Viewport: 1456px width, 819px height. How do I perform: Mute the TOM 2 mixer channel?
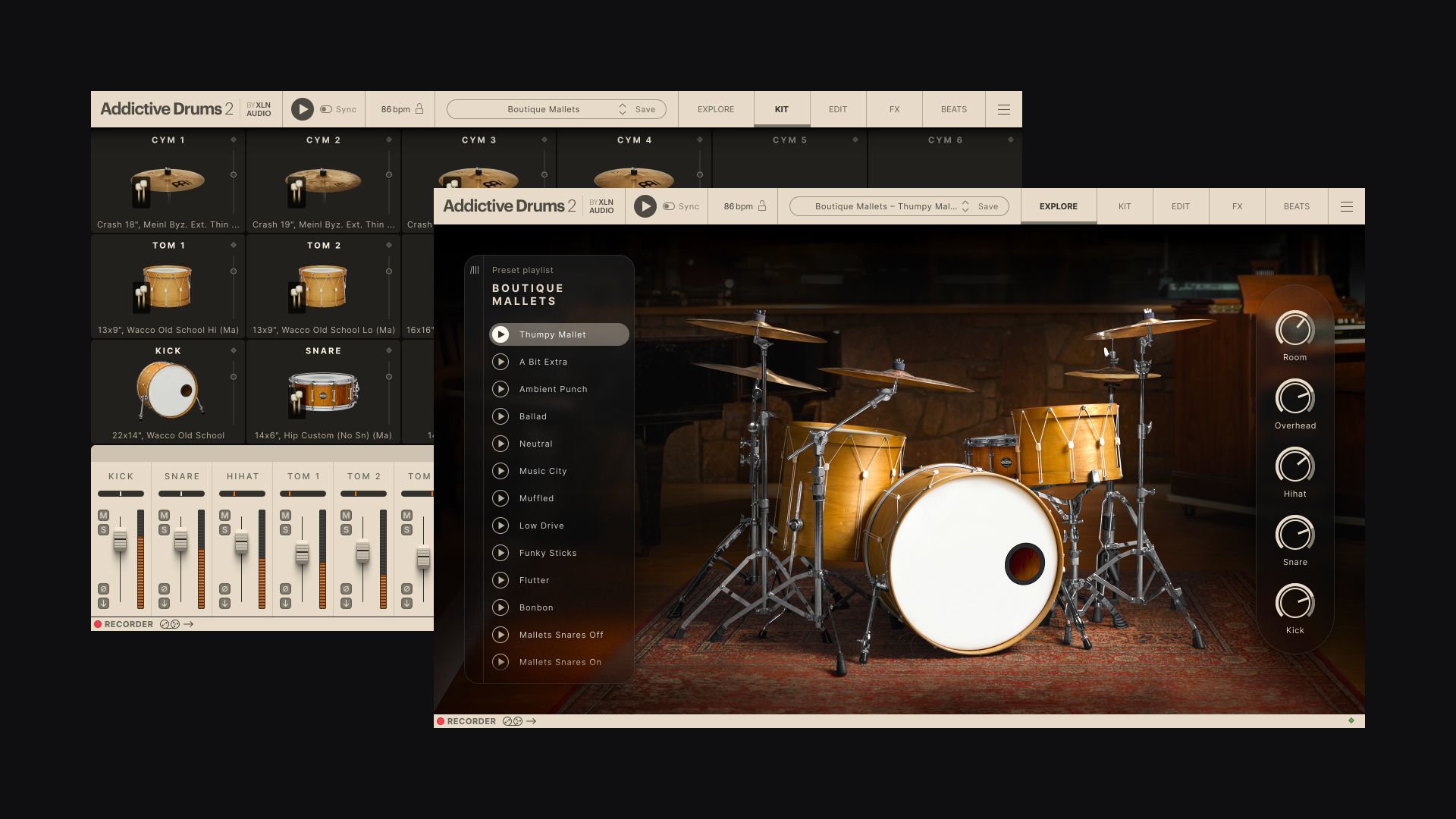coord(346,515)
